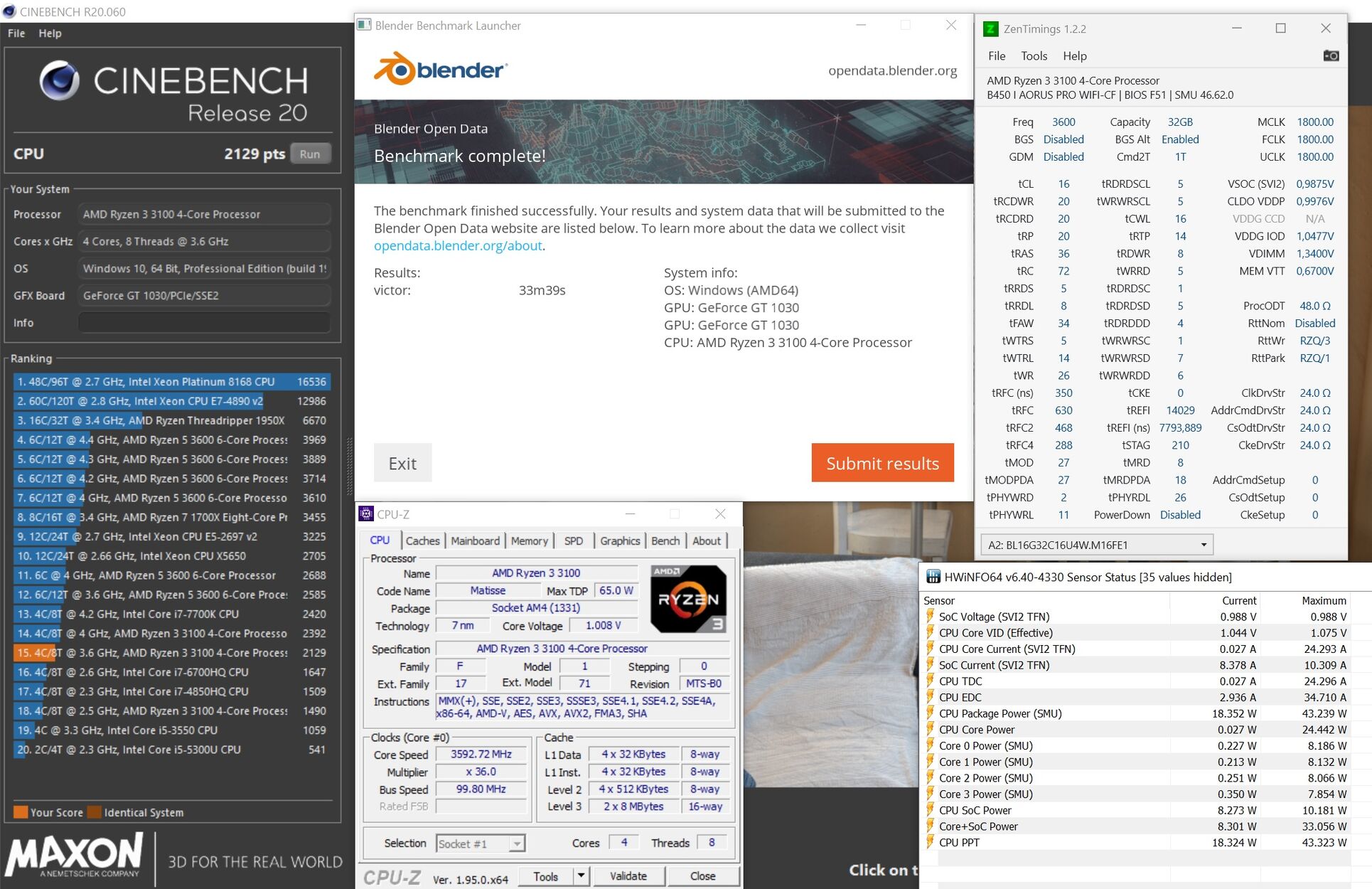Click lightning icon beside Core 3 Power
The height and width of the screenshot is (889, 1372).
(929, 794)
